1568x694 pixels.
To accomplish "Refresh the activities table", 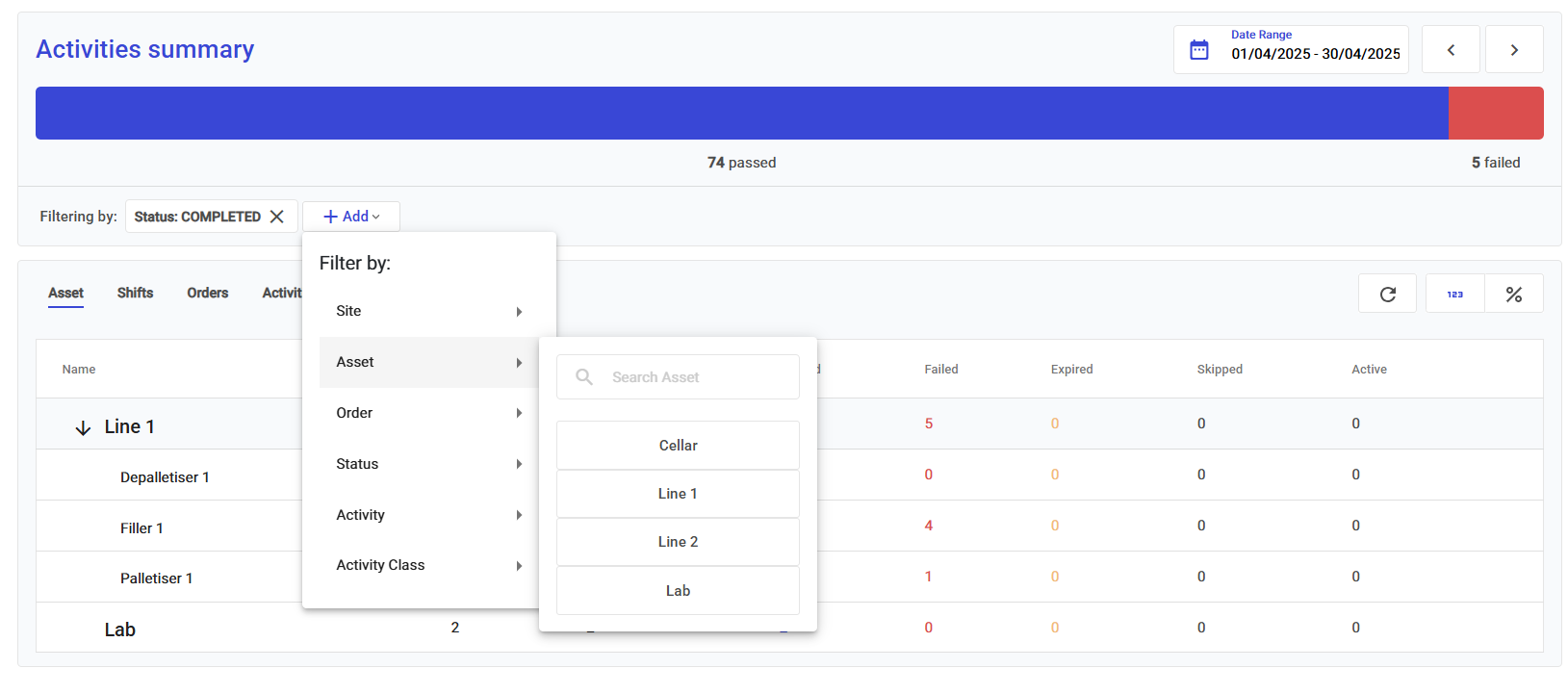I will (1387, 295).
